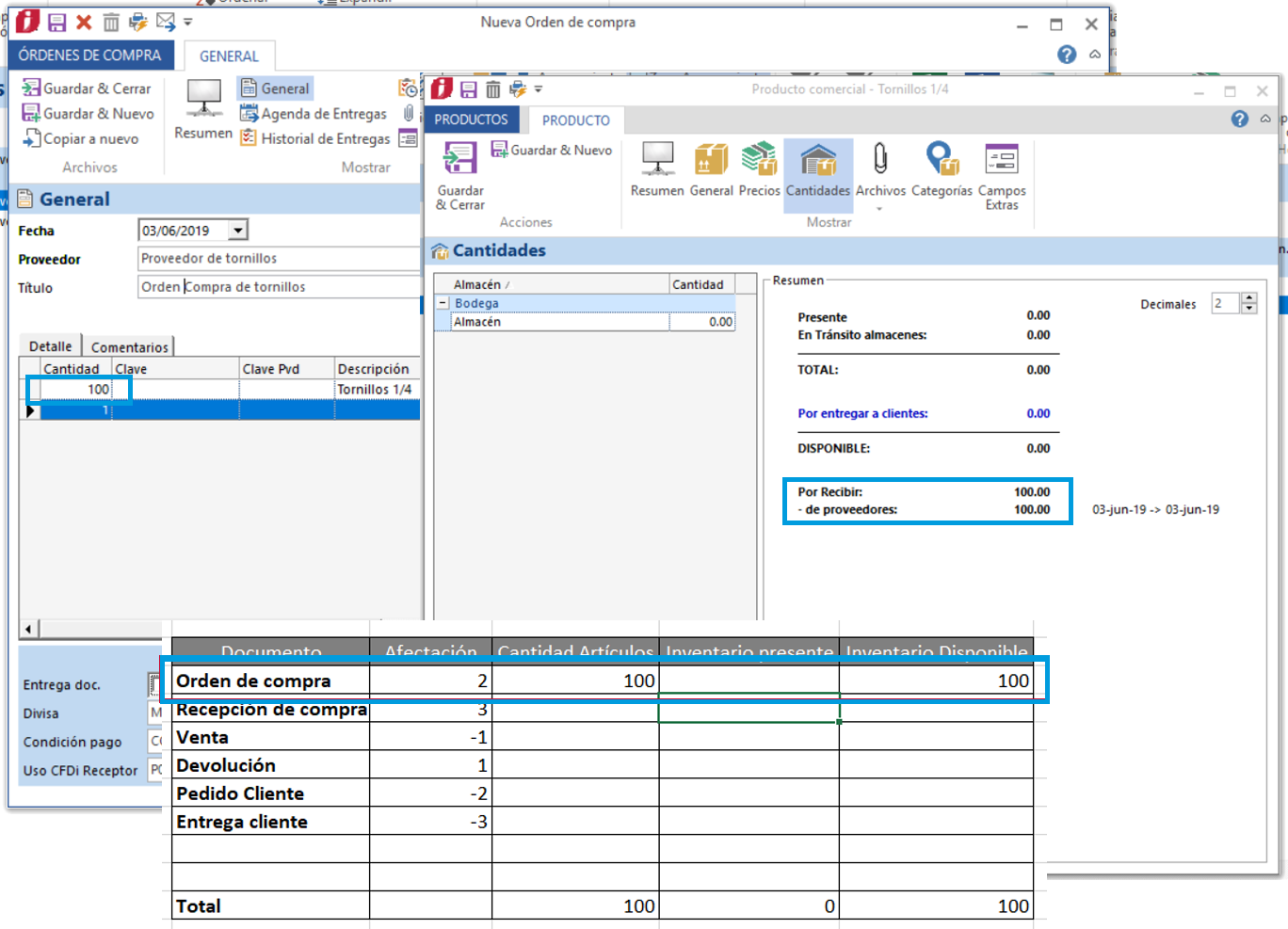1288x929 pixels.
Task: Click the scroll left arrow under detail grid
Action: click(x=28, y=629)
